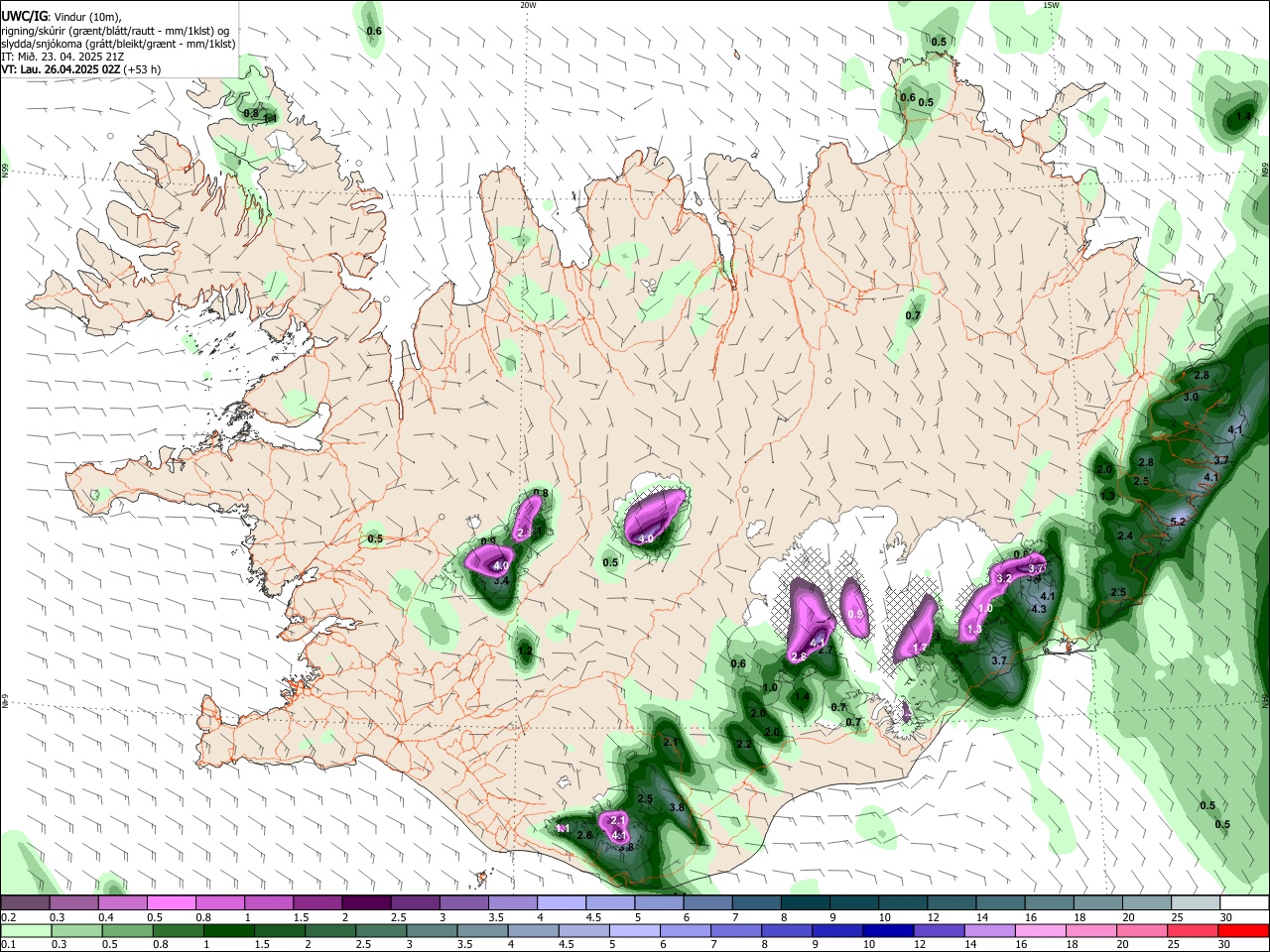Select the darkest purple swatch above label 2
The width and height of the screenshot is (1270, 952).
coord(365,902)
